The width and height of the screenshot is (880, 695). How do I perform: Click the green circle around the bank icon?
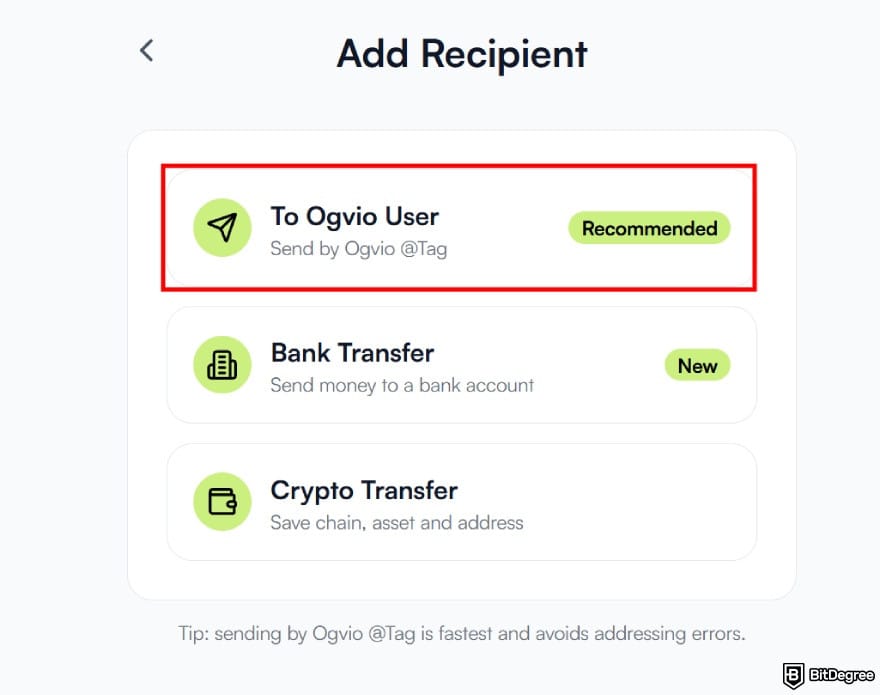tap(221, 364)
